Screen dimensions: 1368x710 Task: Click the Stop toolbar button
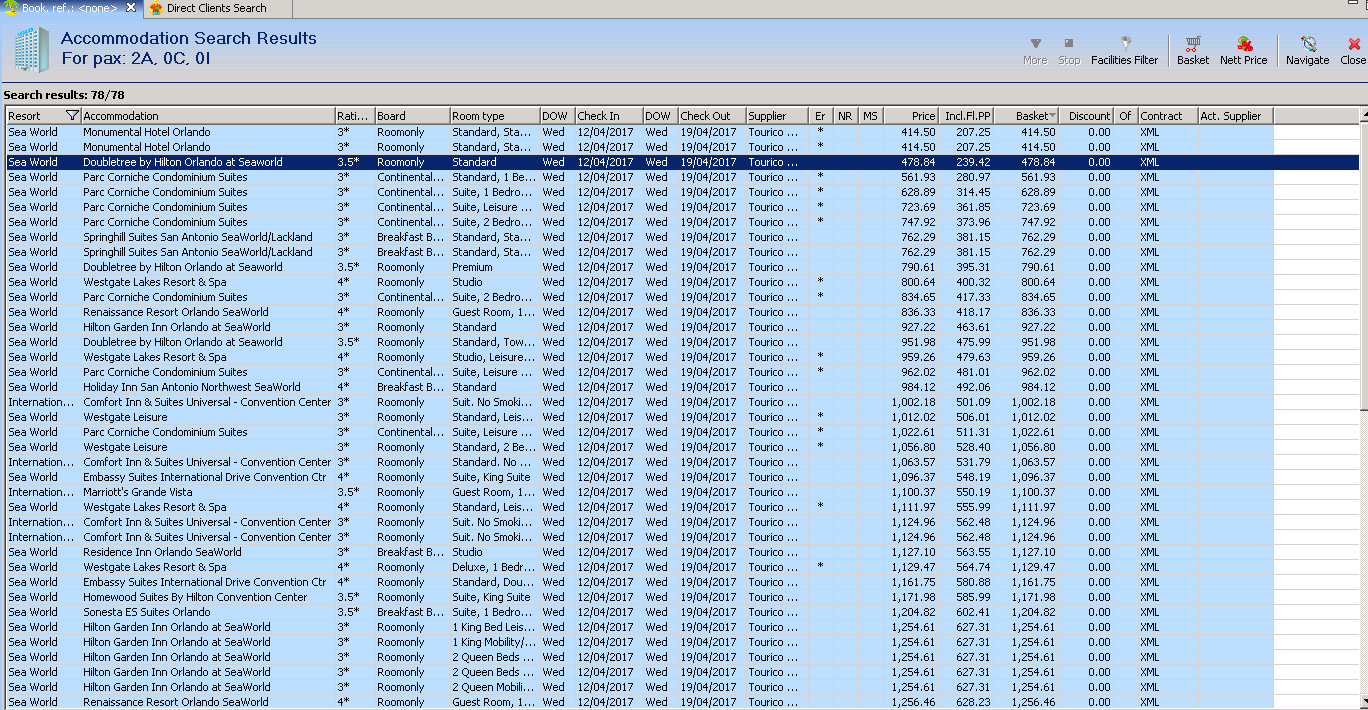1069,51
